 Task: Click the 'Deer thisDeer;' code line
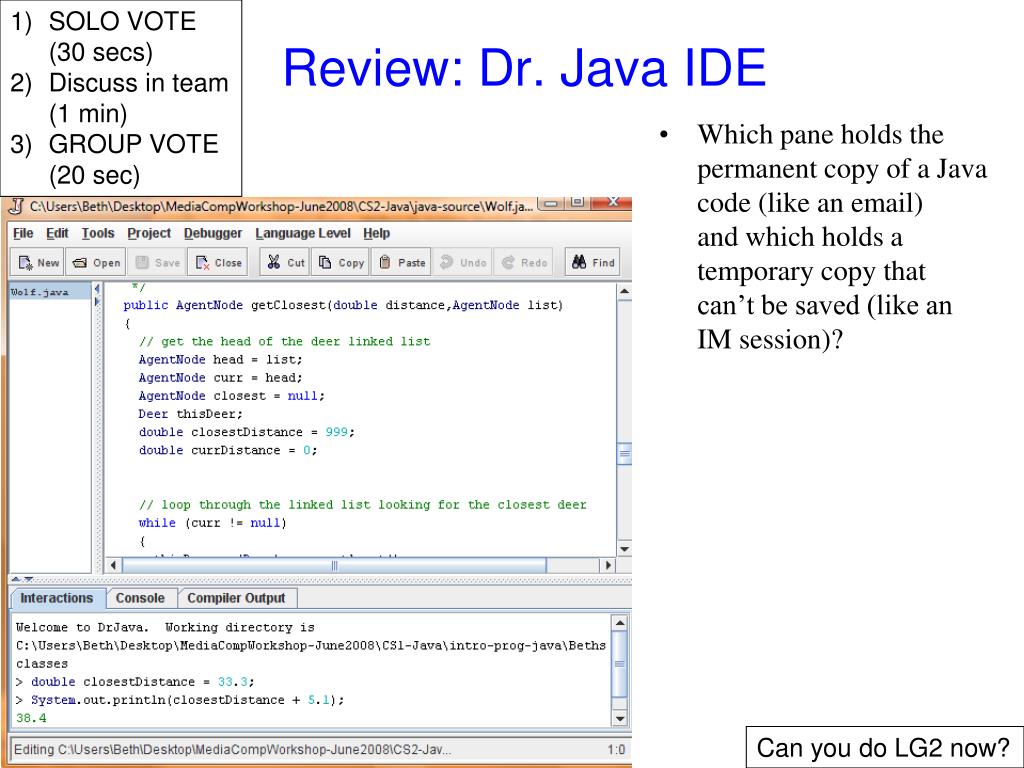(190, 414)
